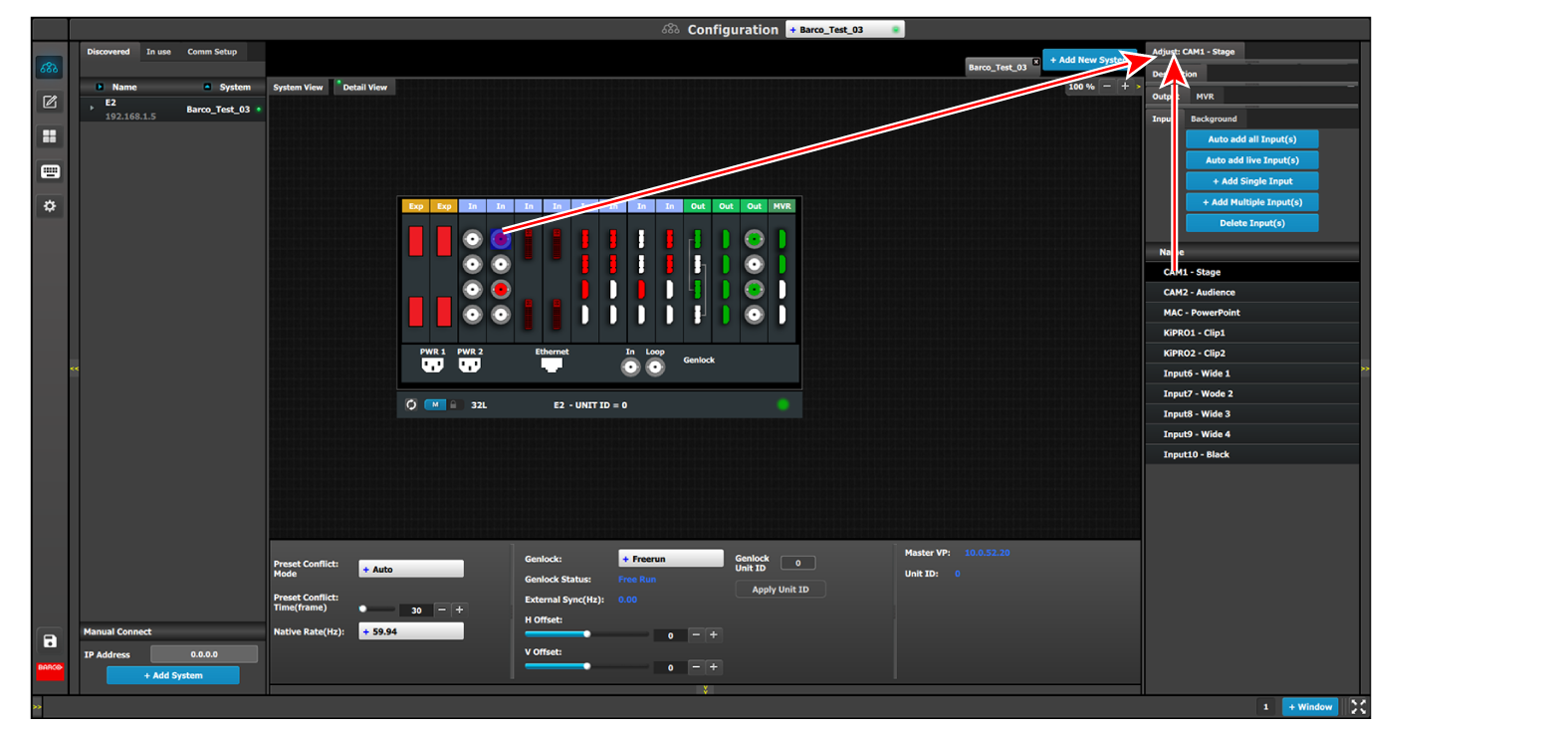Switch to System View tab
The image size is (1568, 735).
tap(298, 88)
